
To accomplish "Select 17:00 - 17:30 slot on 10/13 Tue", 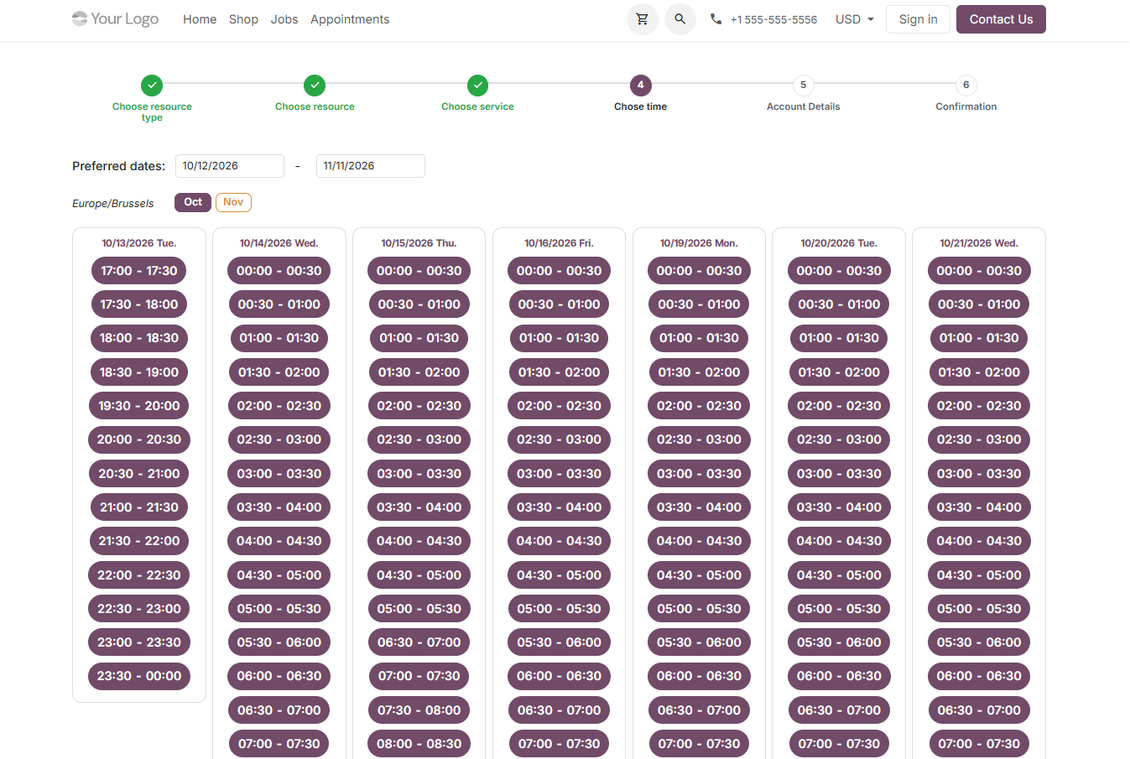I will click(x=139, y=271).
